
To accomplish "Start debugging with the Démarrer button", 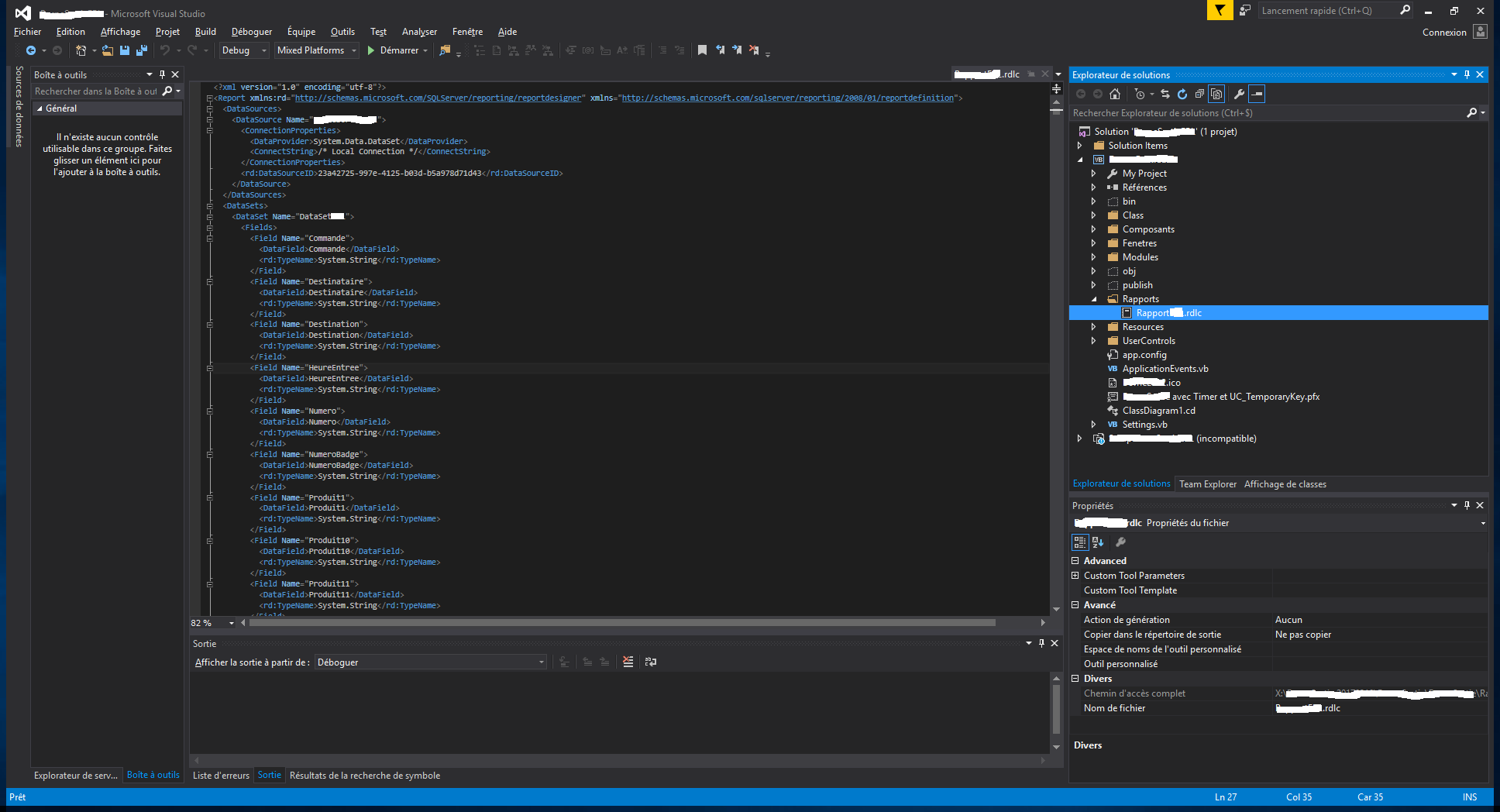I will (x=397, y=50).
